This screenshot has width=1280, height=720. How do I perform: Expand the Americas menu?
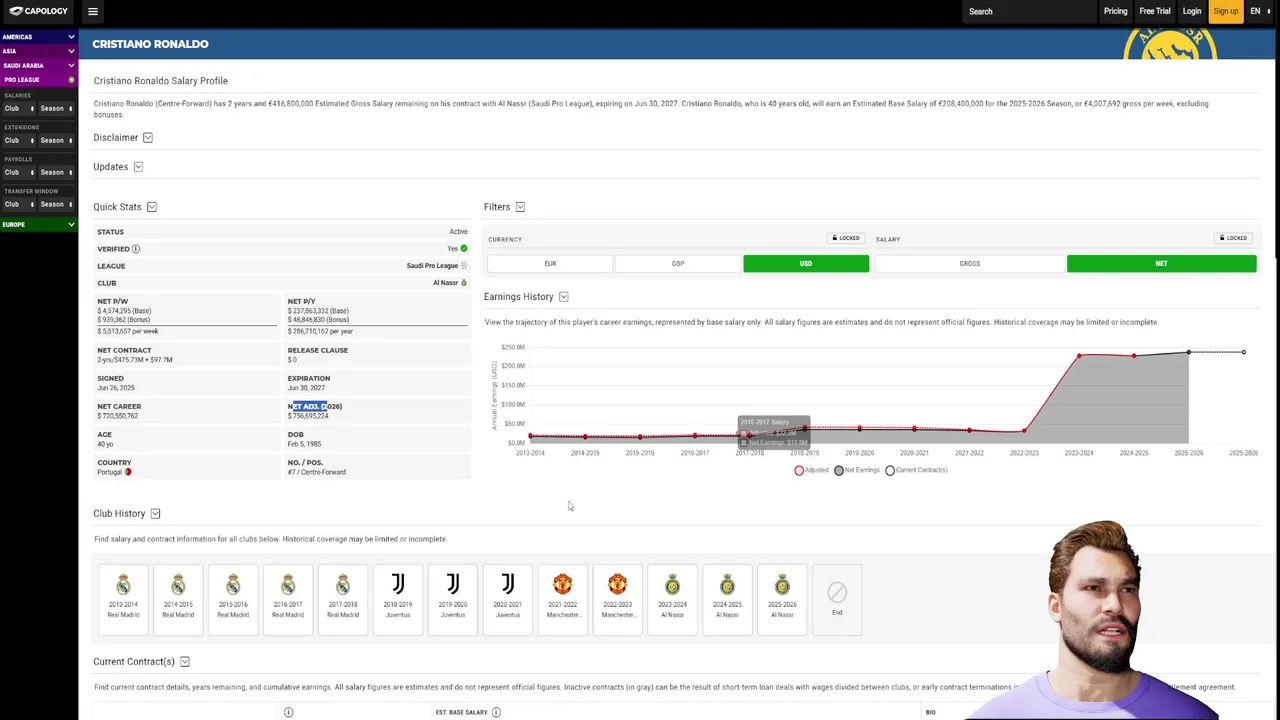[38, 37]
